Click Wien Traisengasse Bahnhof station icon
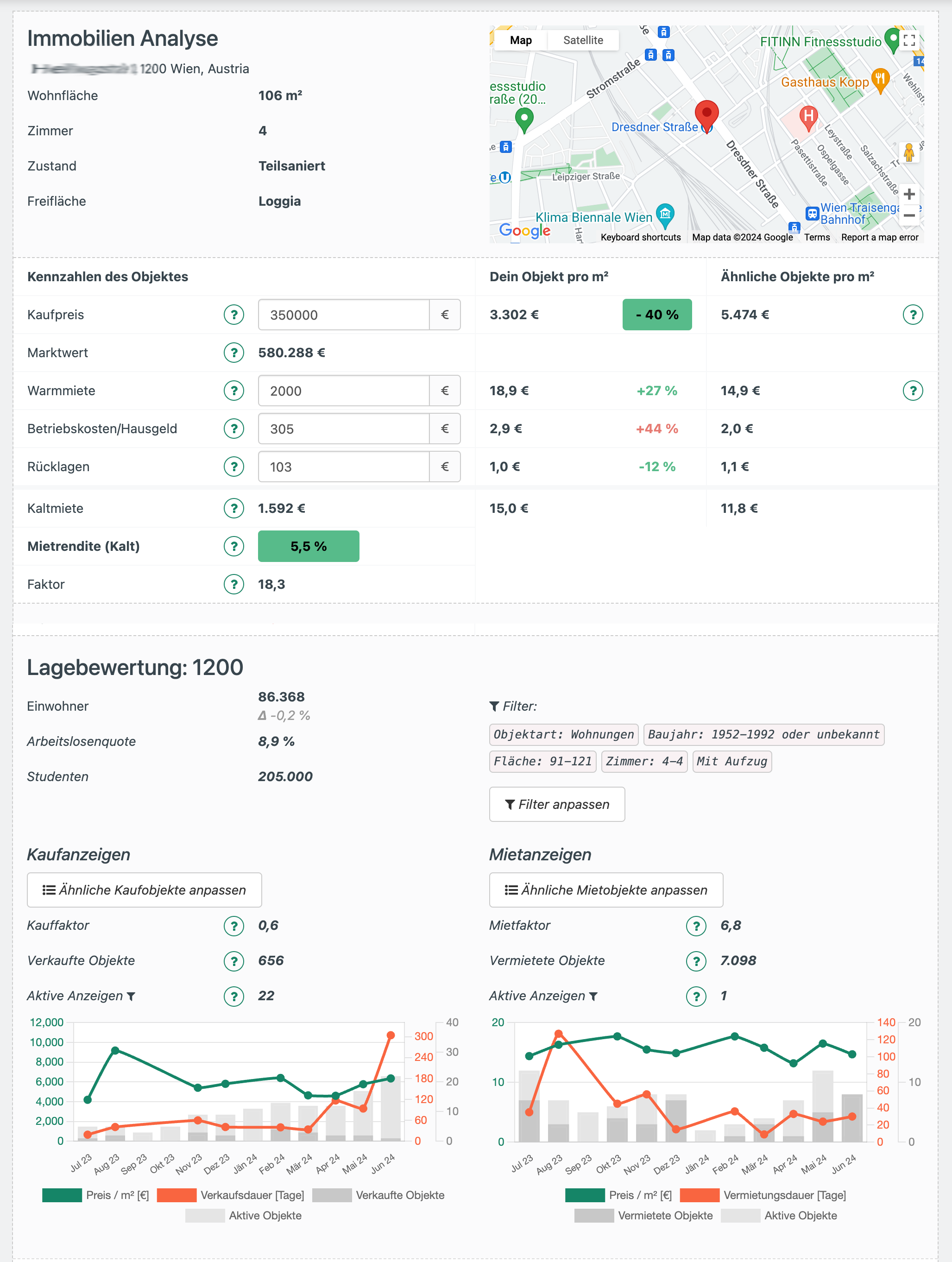This screenshot has height=1262, width=952. click(x=812, y=214)
